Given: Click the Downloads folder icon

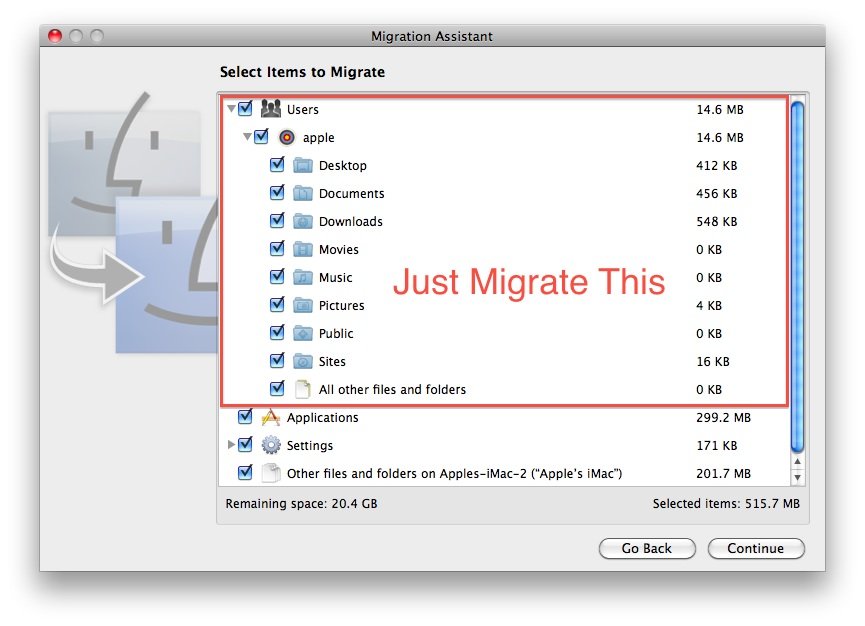Looking at the screenshot, I should pyautogui.click(x=303, y=221).
